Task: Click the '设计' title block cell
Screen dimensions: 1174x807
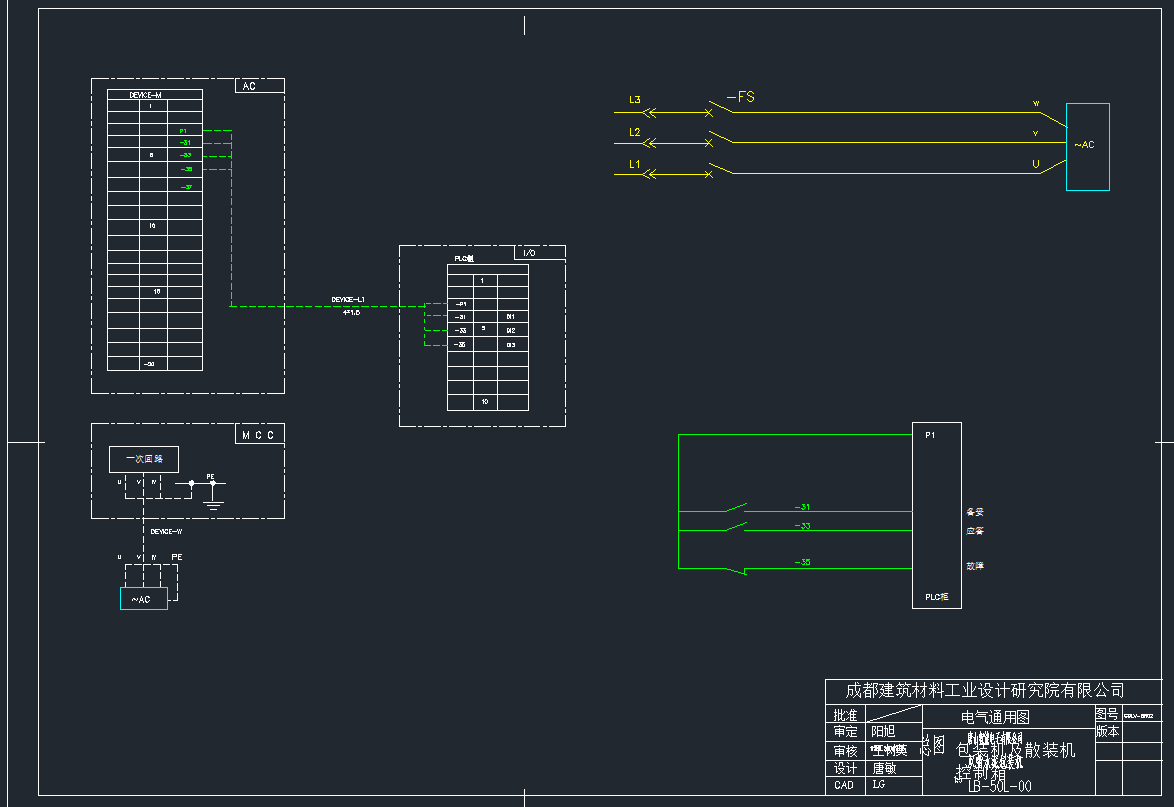Action: click(845, 768)
